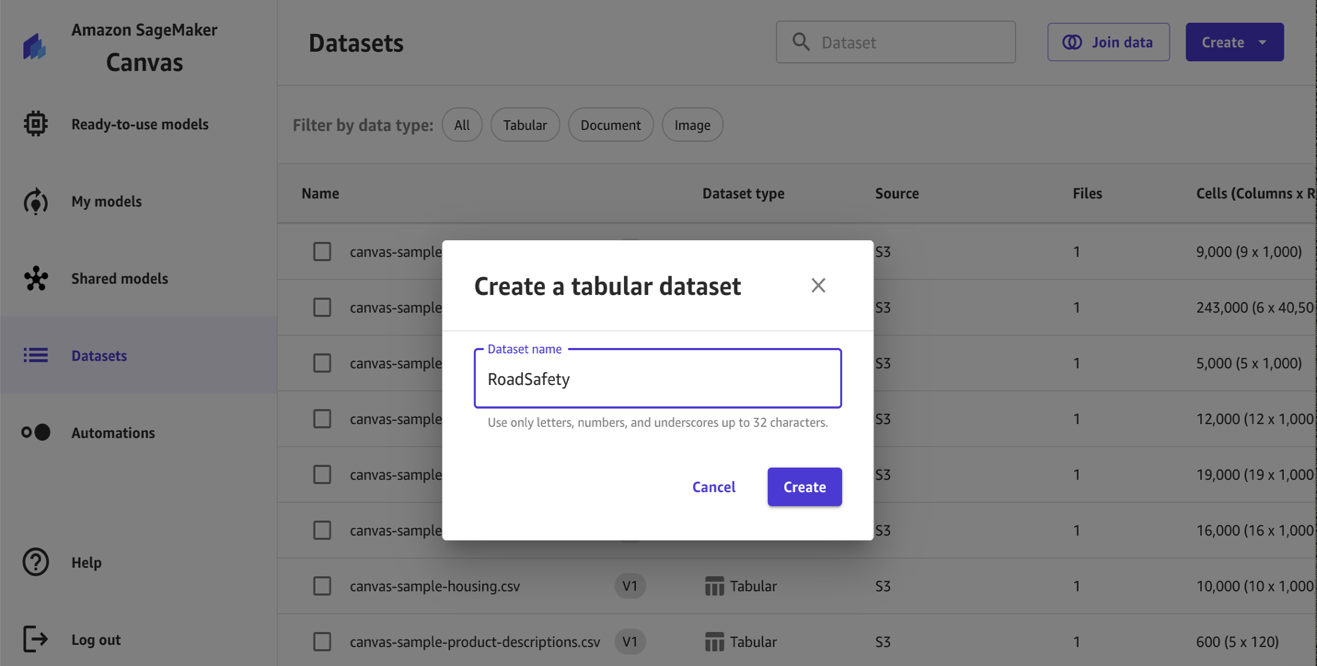Click the Log out icon
This screenshot has height=666, width=1317.
click(x=36, y=639)
